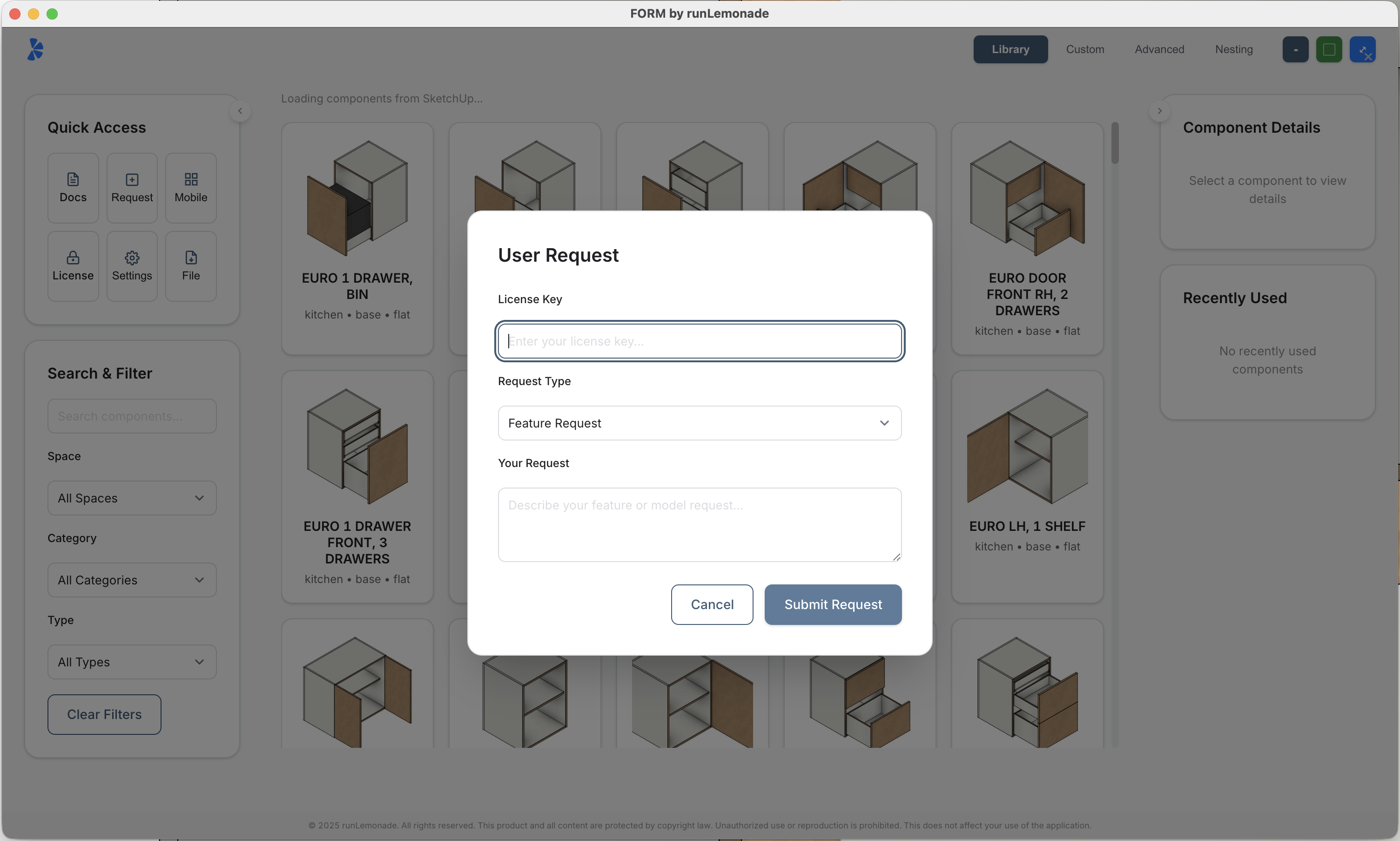This screenshot has height=841, width=1400.
Task: Expand the All Spaces dropdown
Action: [131, 498]
